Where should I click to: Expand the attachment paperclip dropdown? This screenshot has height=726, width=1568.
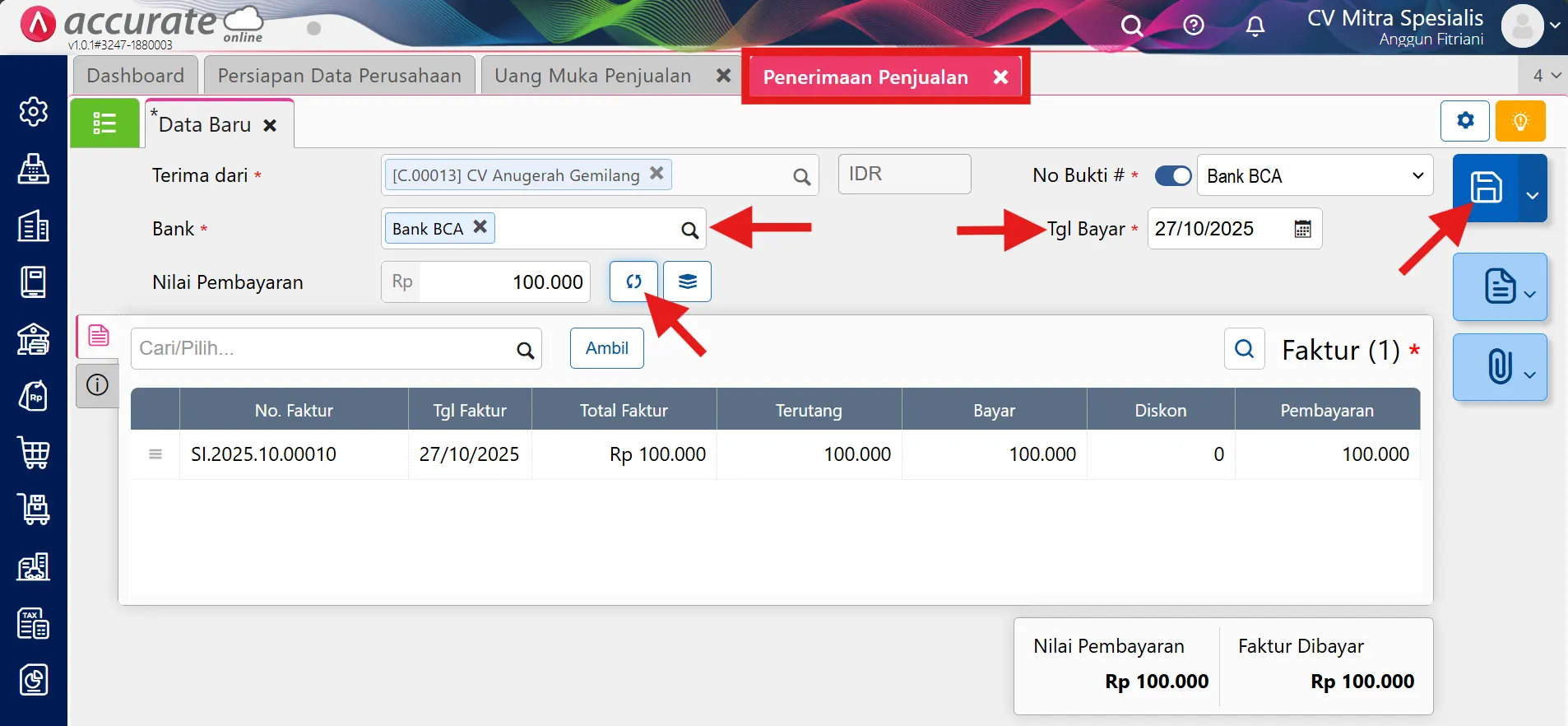click(x=1529, y=375)
